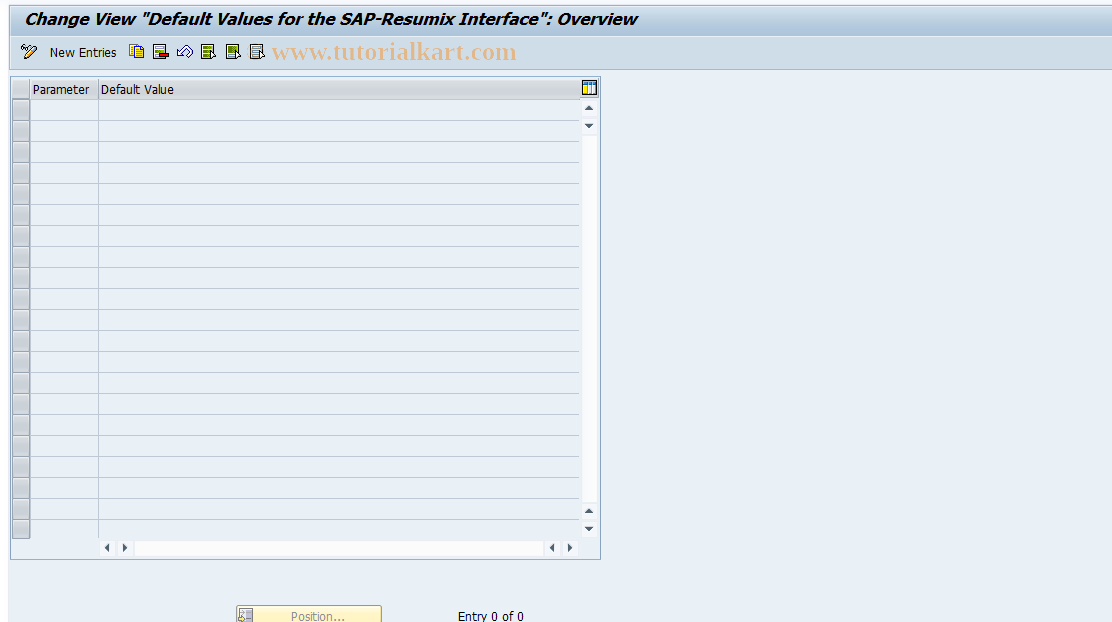Click the Parameter column header
Image resolution: width=1112 pixels, height=622 pixels.
pyautogui.click(x=64, y=89)
